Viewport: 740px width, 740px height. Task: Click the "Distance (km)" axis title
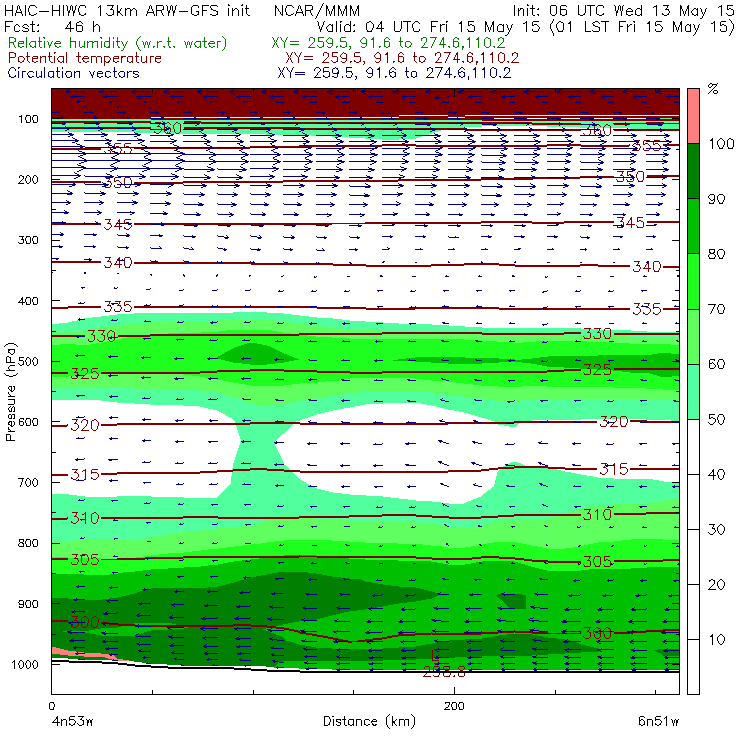click(369, 721)
